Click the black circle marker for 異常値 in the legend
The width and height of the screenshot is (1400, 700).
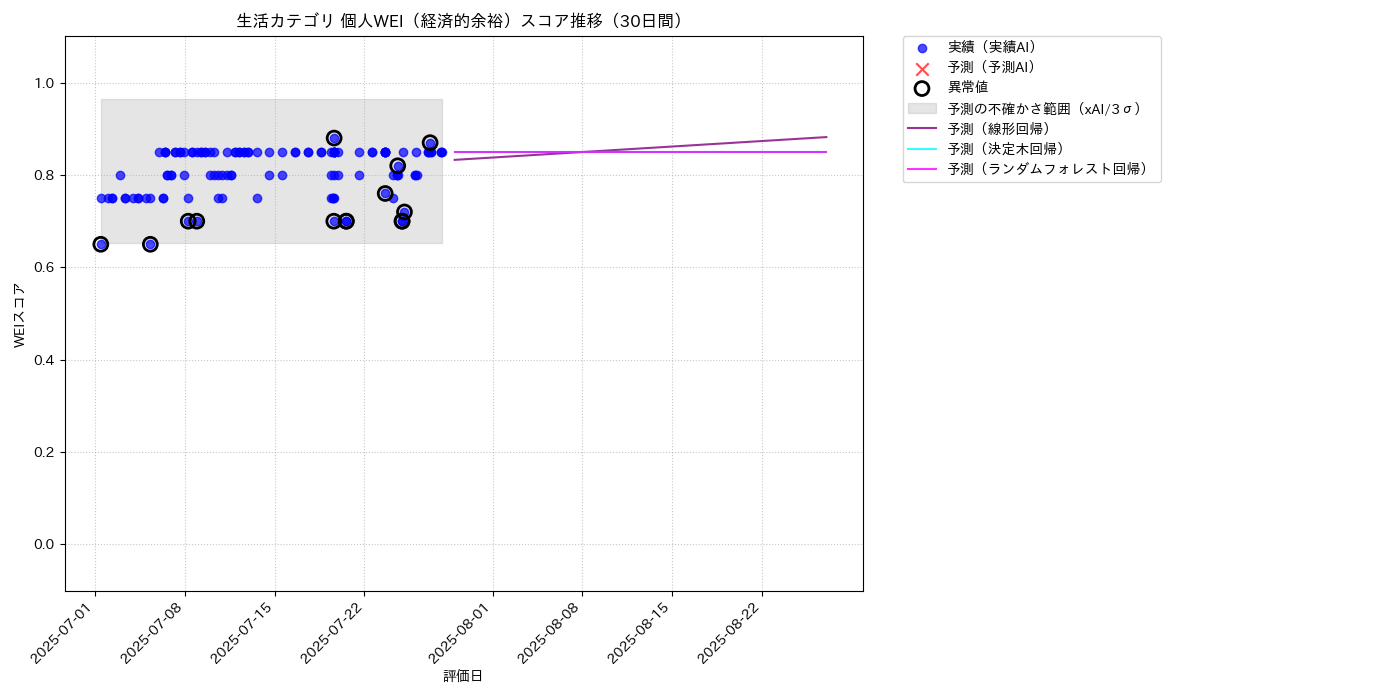pos(922,88)
